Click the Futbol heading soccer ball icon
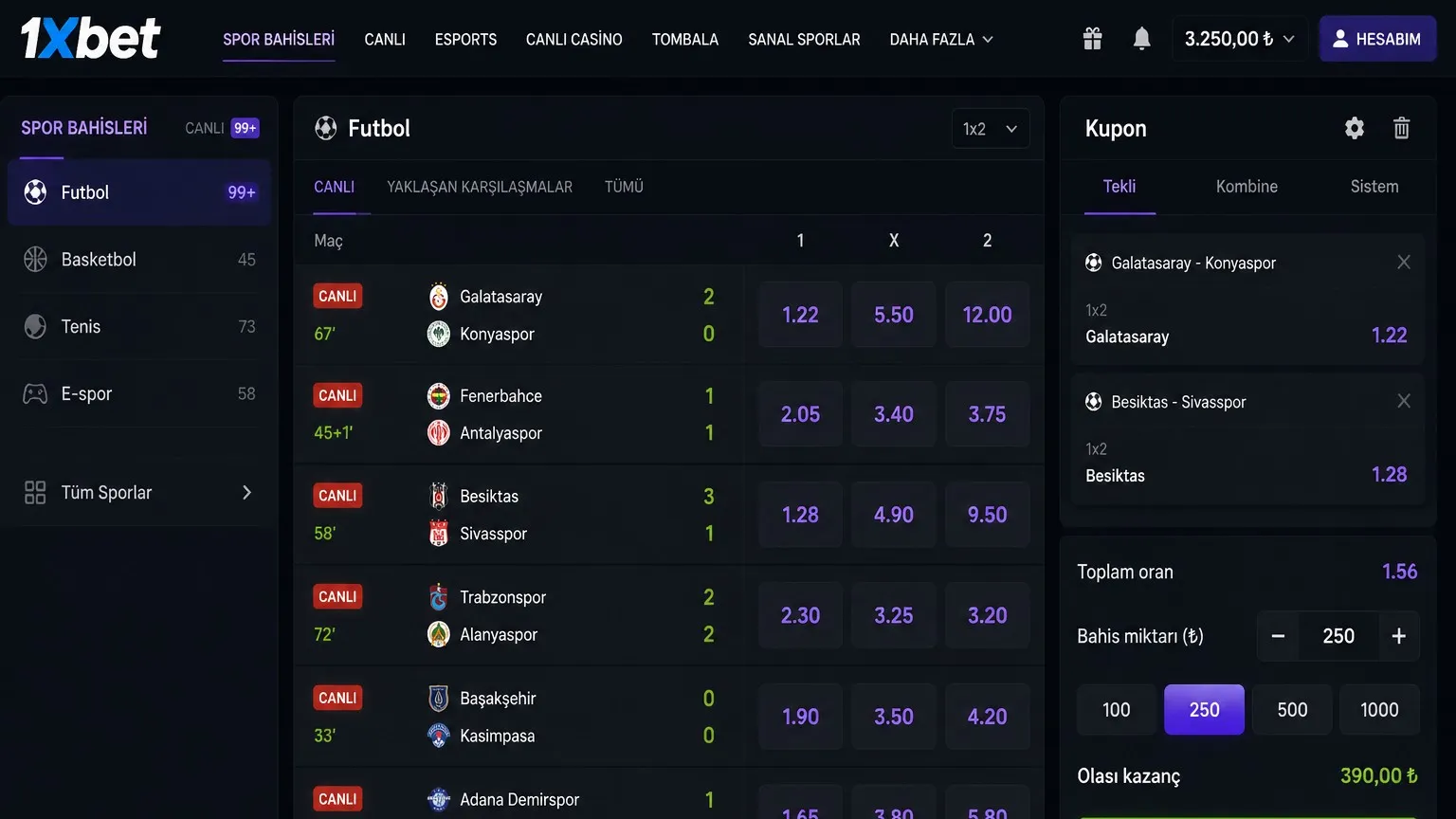Screen dimensions: 1456x819 point(326,128)
